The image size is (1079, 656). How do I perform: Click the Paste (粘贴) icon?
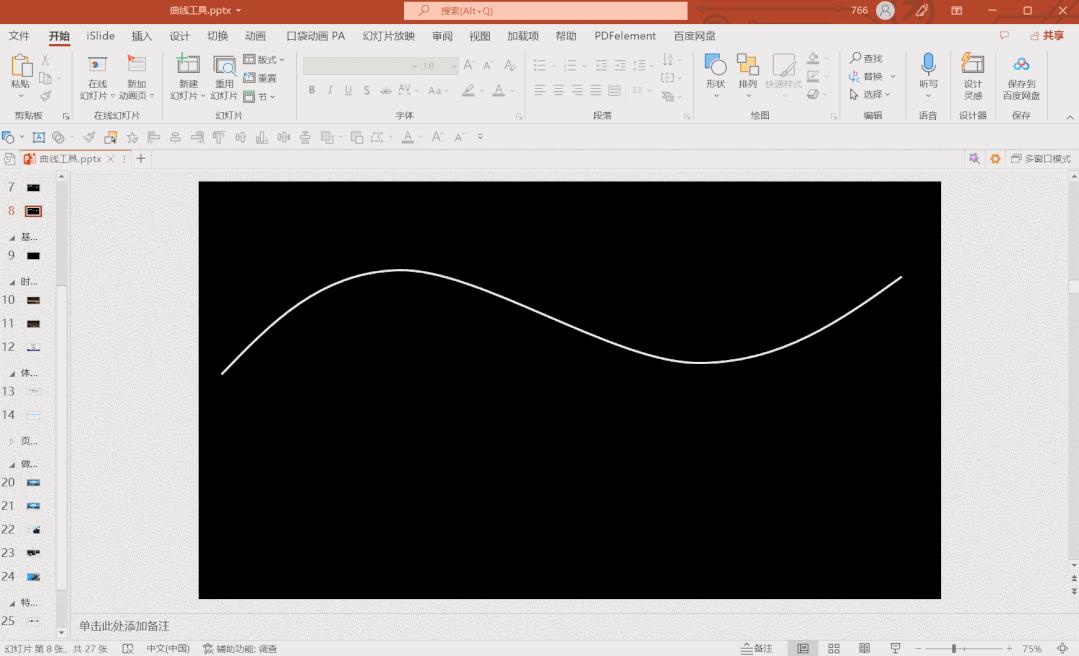coord(20,67)
